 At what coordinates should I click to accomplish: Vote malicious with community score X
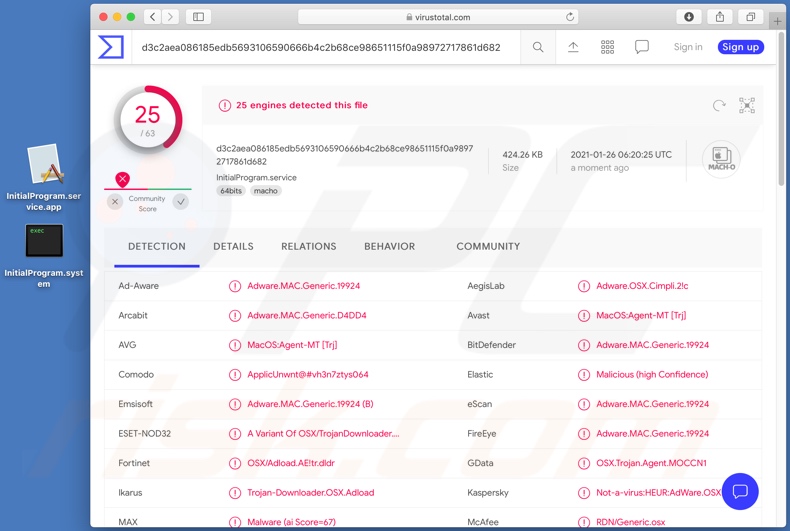tap(115, 202)
